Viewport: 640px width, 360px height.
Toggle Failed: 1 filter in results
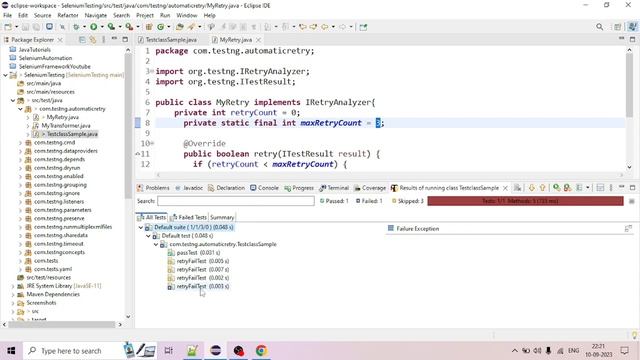pyautogui.click(x=369, y=201)
